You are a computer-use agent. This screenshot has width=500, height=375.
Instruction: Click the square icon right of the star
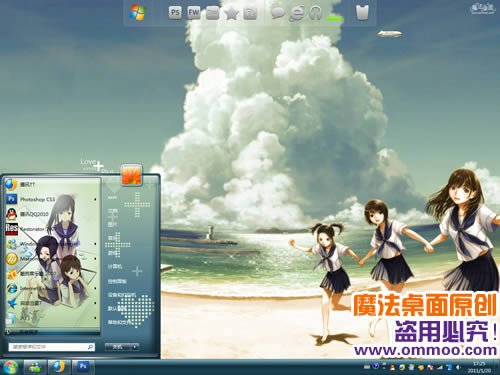[x=250, y=13]
